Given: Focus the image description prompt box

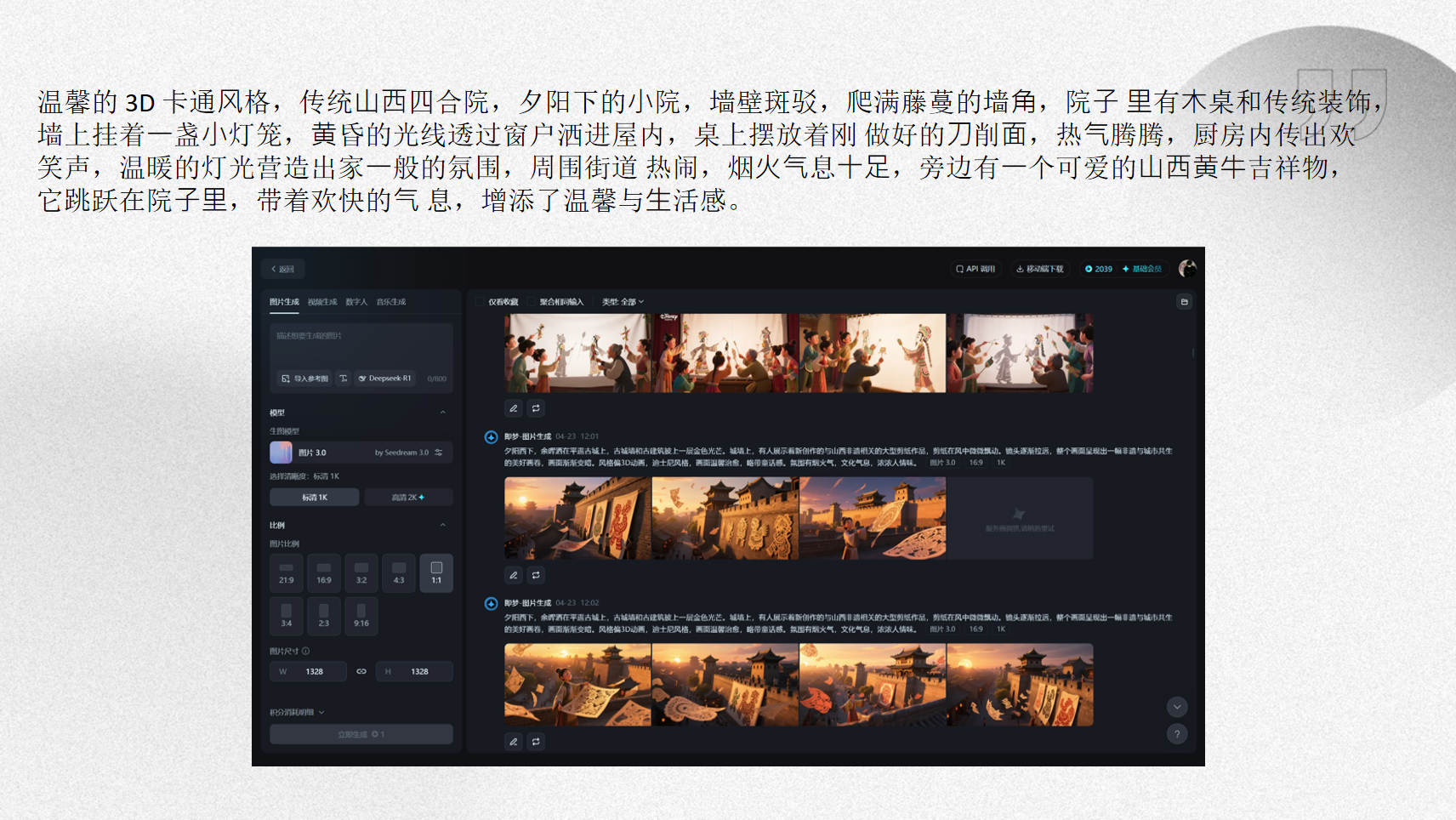Looking at the screenshot, I should (x=361, y=345).
